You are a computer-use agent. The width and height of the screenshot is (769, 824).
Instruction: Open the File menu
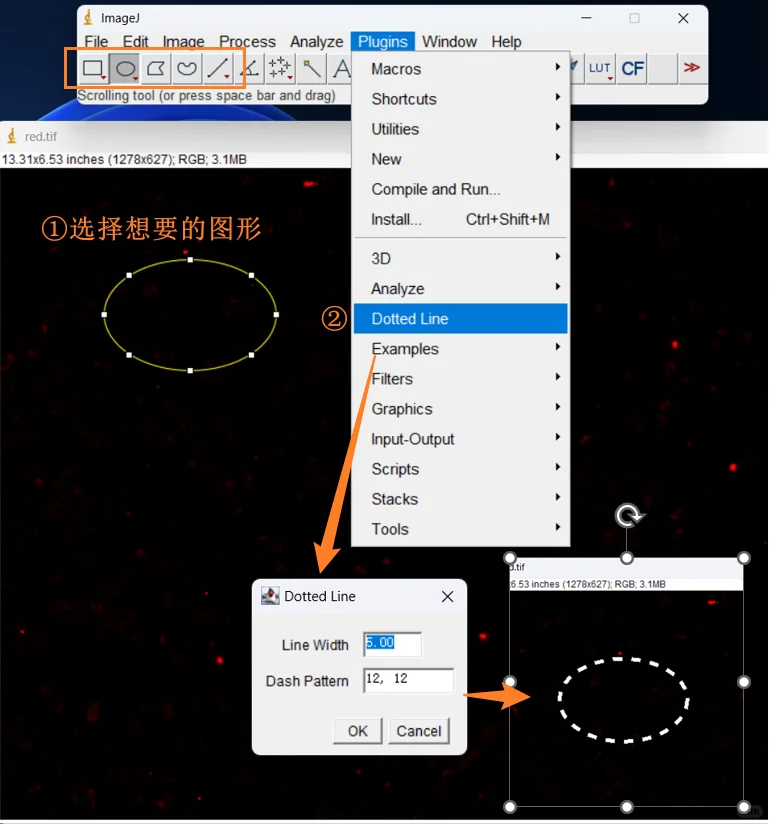pyautogui.click(x=96, y=42)
